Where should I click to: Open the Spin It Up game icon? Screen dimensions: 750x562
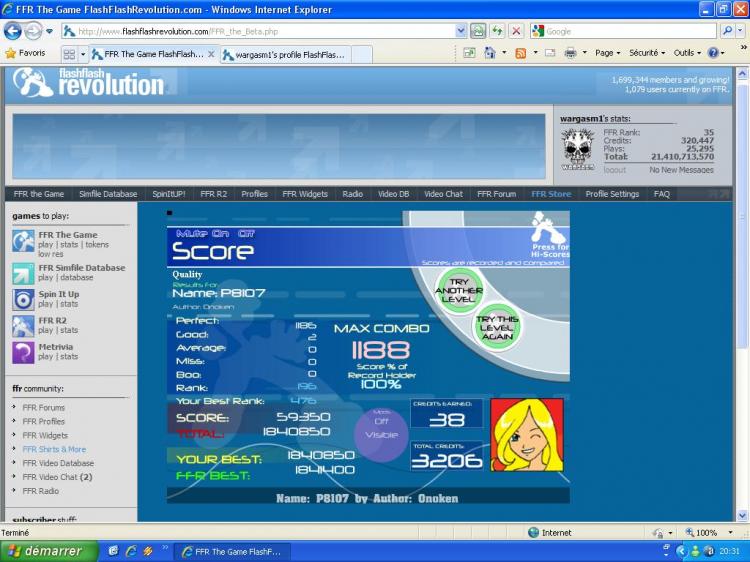[x=23, y=299]
